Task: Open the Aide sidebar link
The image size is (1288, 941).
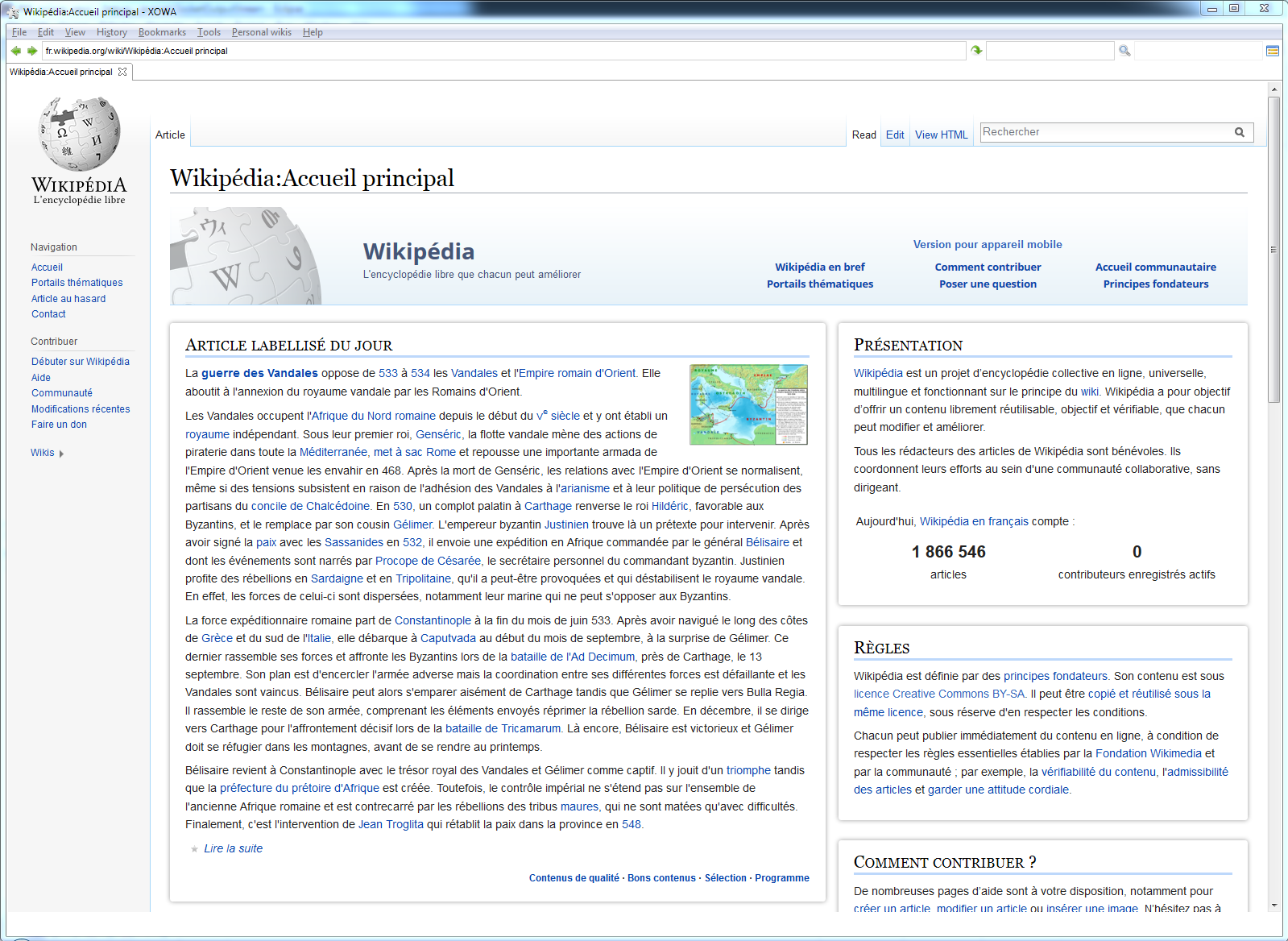Action: [41, 378]
